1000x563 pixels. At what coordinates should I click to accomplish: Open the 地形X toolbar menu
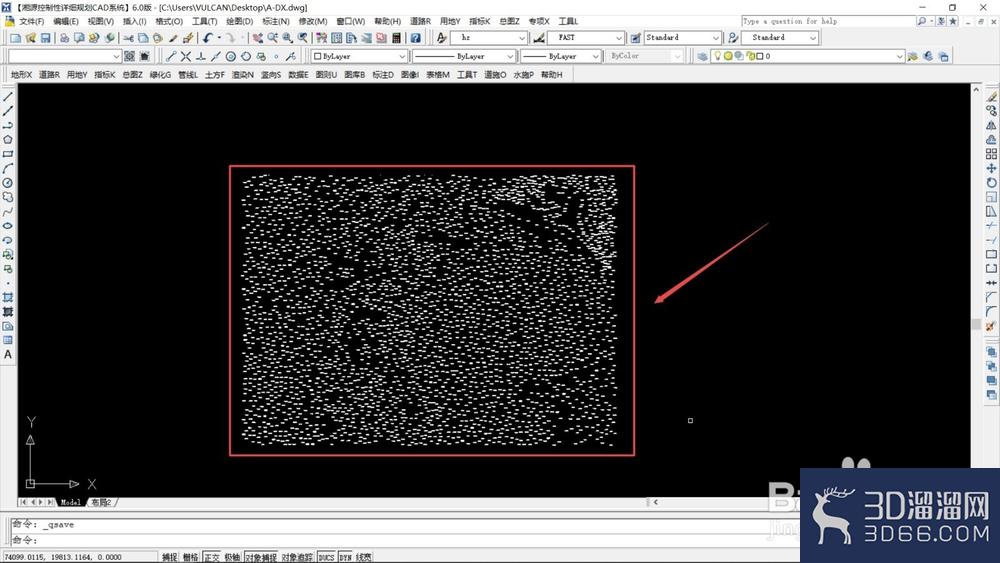point(22,75)
